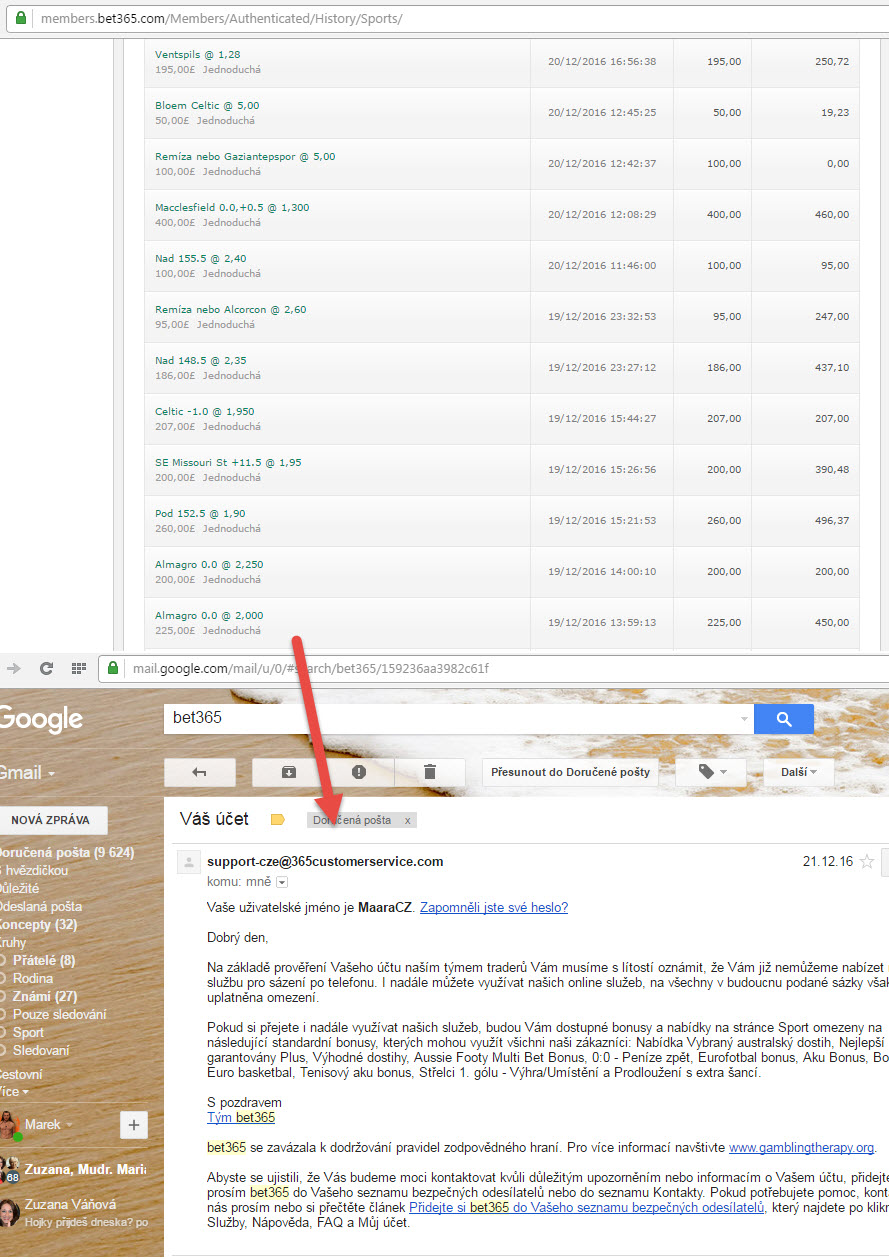
Task: Click the Gmail back-to-results arrow button
Action: pyautogui.click(x=199, y=772)
